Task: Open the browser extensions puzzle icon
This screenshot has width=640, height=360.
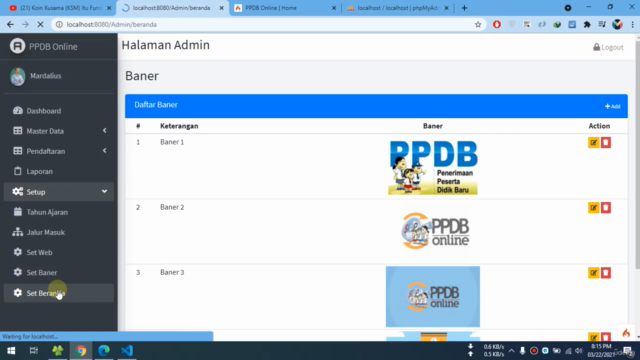Action: click(x=587, y=24)
